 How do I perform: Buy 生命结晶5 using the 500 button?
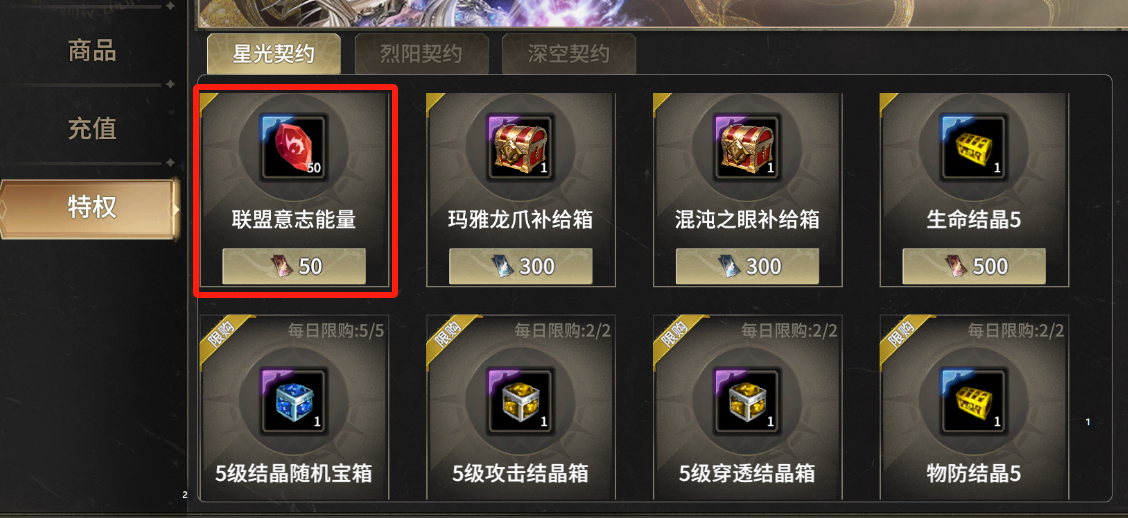click(974, 266)
